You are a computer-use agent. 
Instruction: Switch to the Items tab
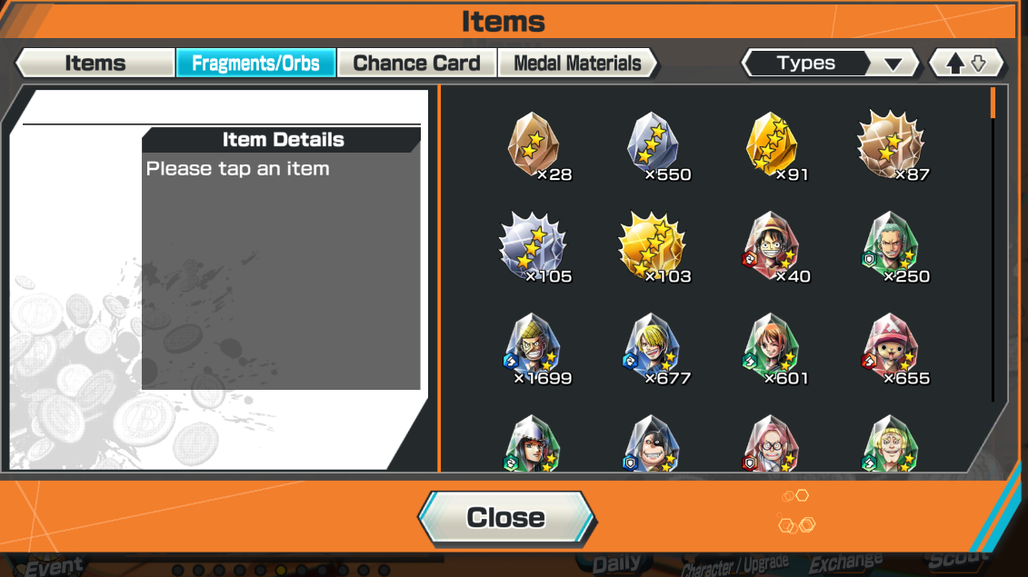point(95,63)
